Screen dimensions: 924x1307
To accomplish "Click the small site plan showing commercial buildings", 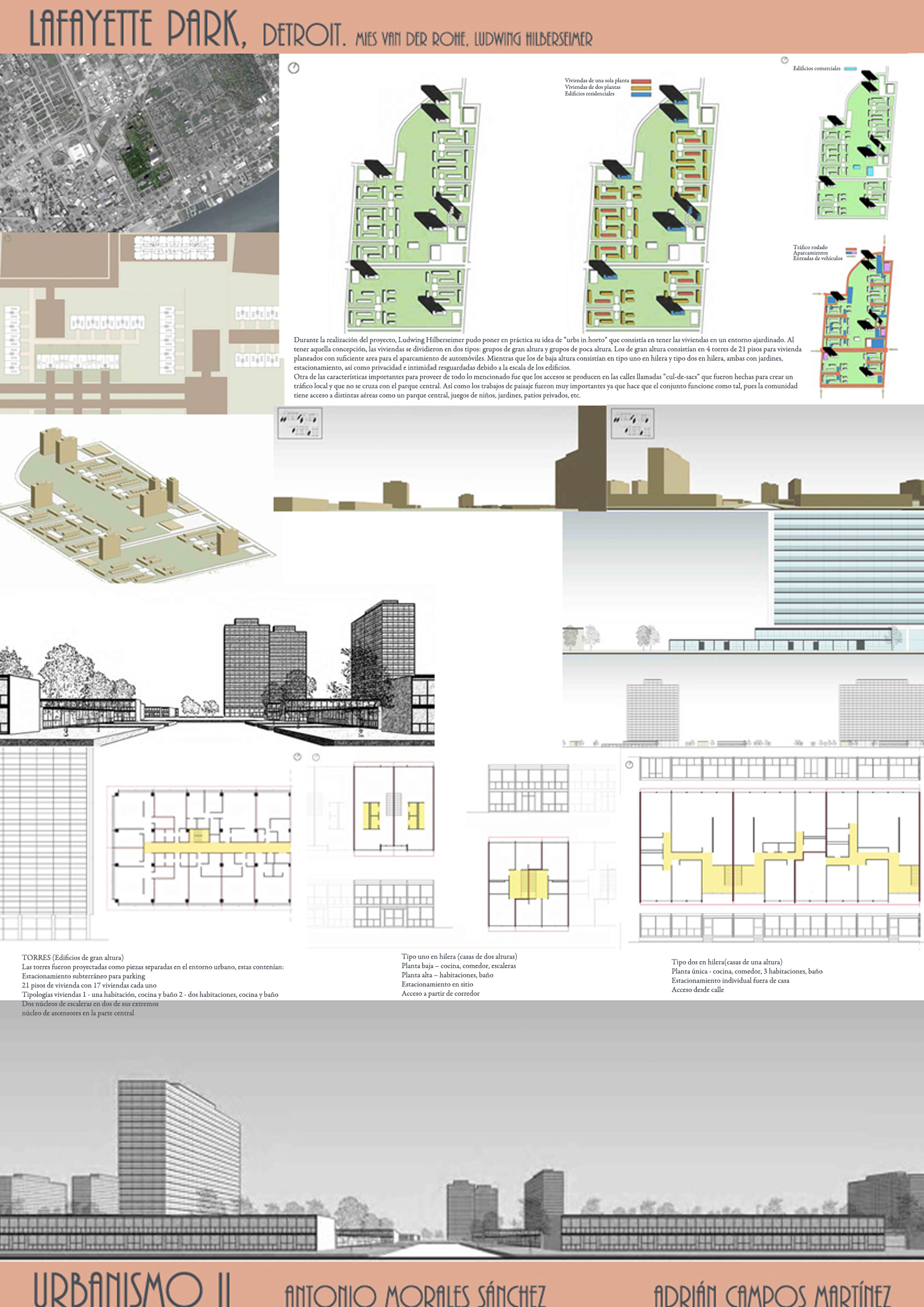I will point(857,143).
